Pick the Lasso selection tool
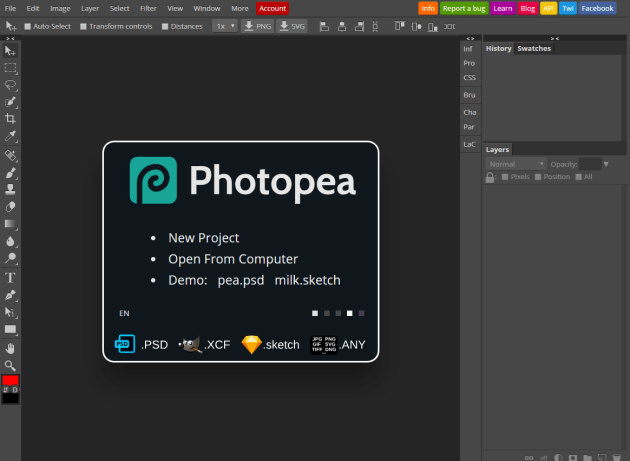Screen dimensions: 630x461 coord(10,85)
